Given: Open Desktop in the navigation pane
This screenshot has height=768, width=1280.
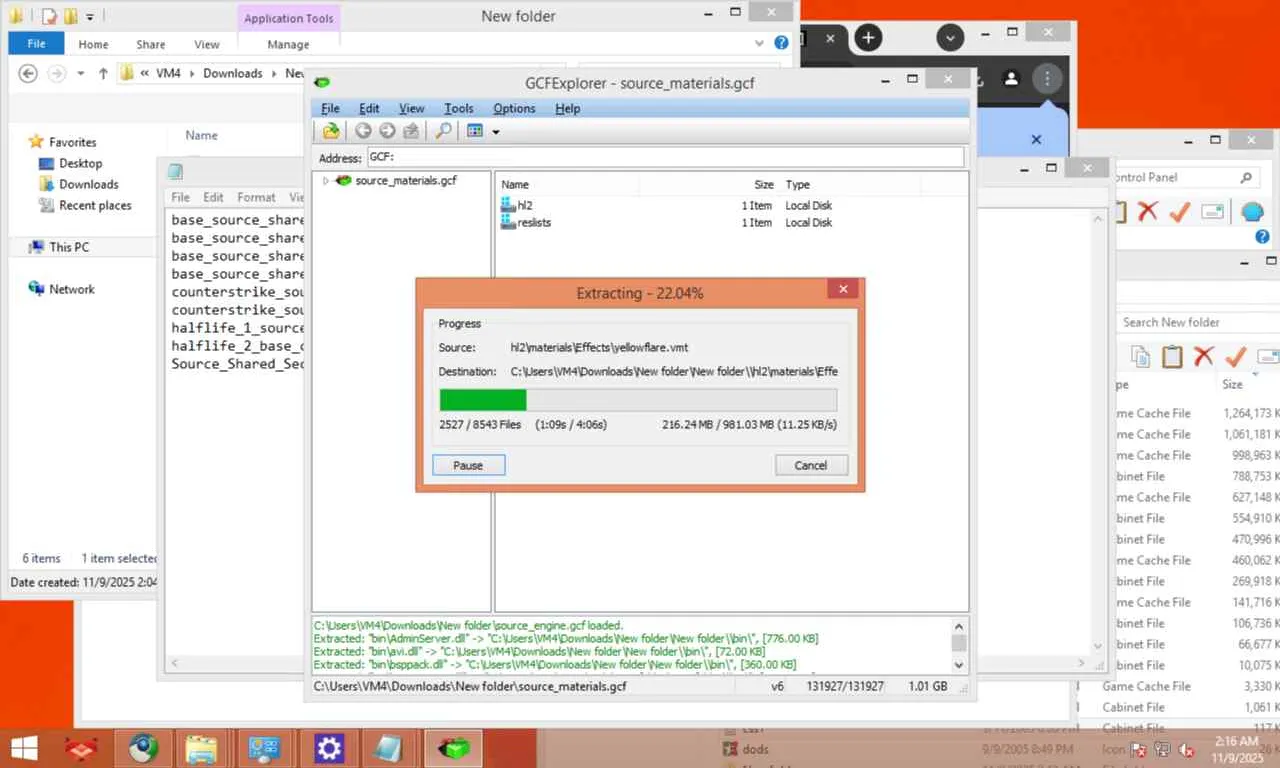Looking at the screenshot, I should (x=80, y=163).
